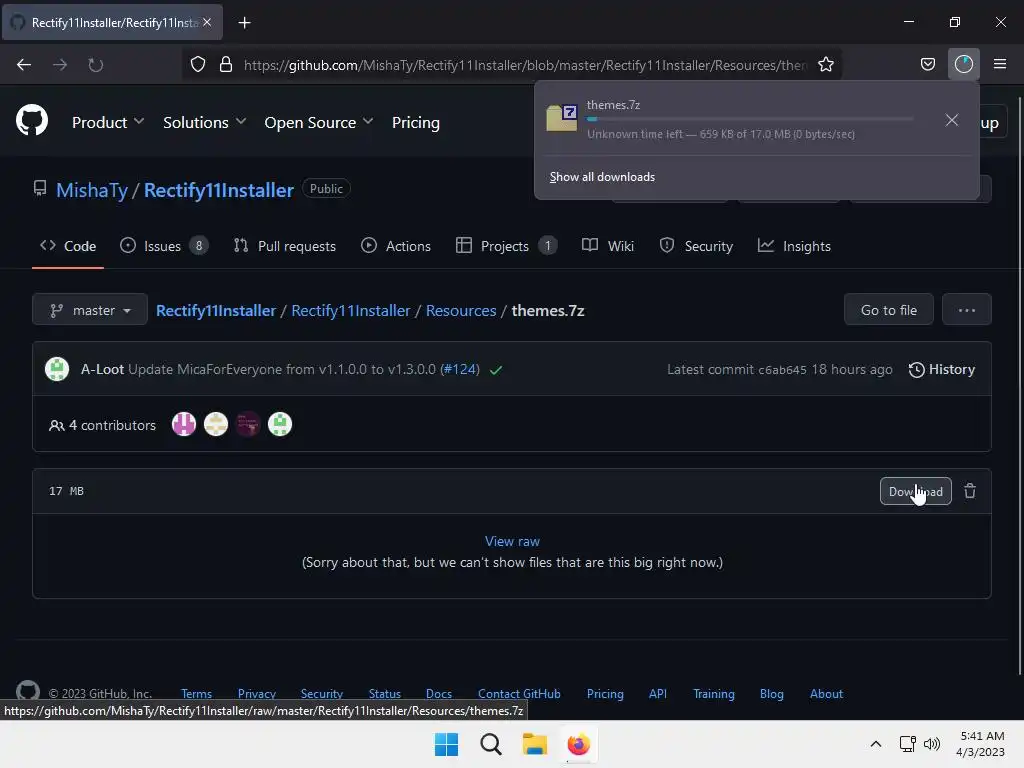Image resolution: width=1024 pixels, height=768 pixels.
Task: Open the MishaTy owner link
Action: coord(92,190)
